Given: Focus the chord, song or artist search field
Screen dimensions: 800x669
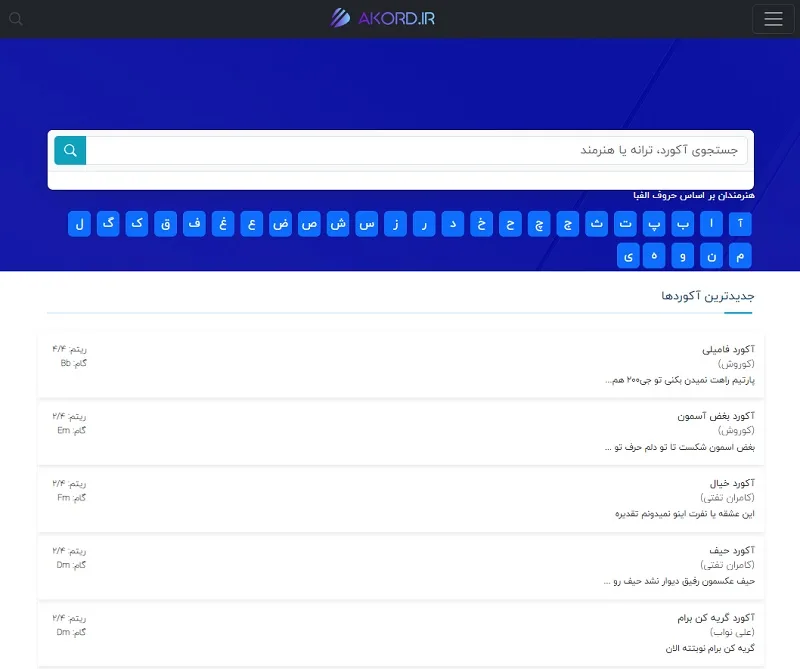Looking at the screenshot, I should [416, 150].
